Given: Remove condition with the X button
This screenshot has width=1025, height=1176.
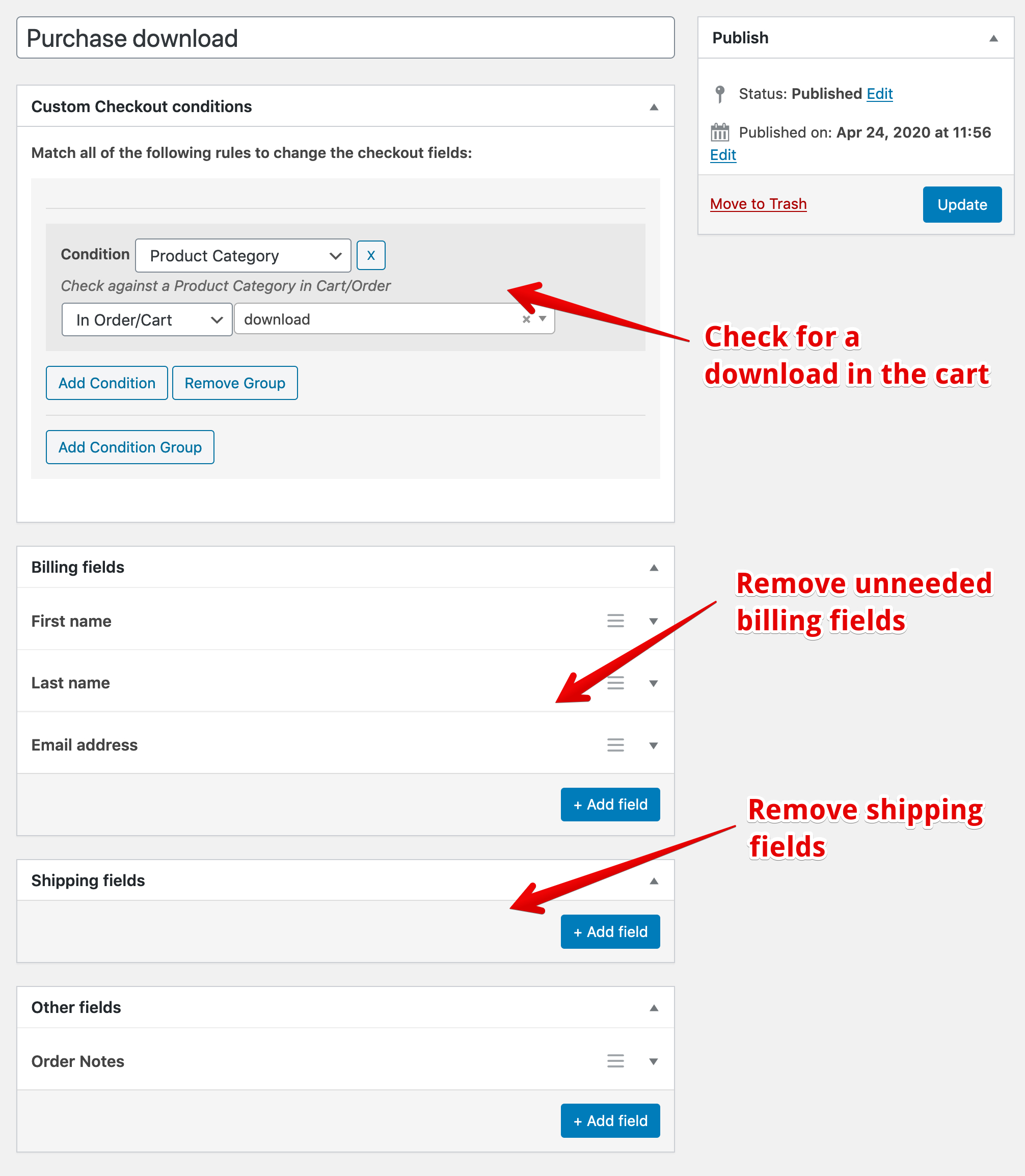Looking at the screenshot, I should (371, 255).
